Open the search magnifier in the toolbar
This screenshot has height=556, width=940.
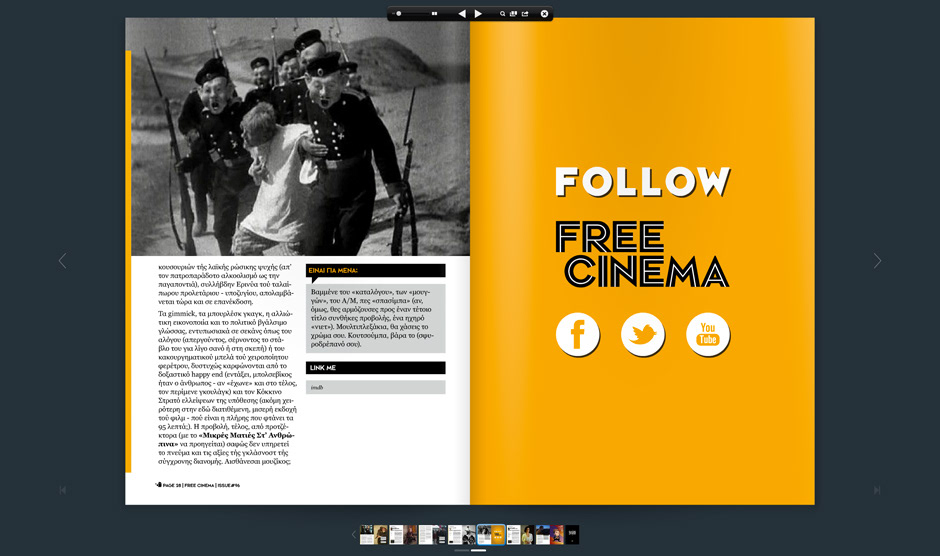502,14
